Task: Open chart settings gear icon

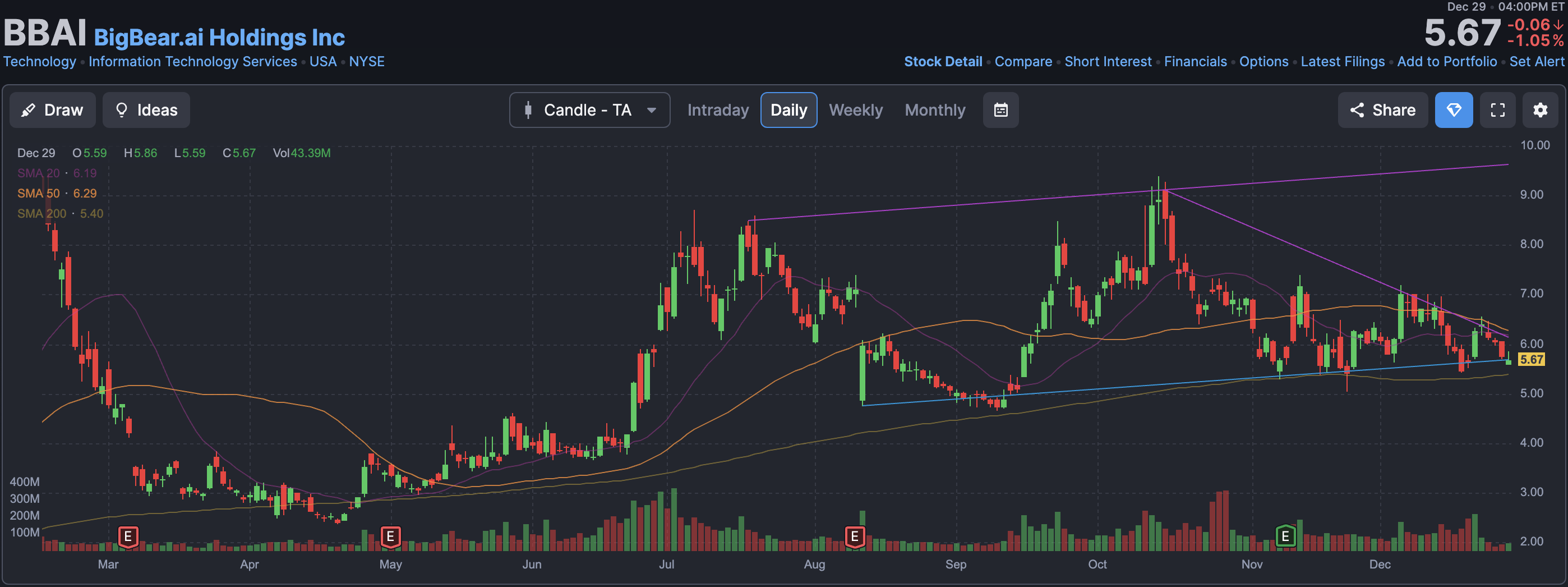Action: [x=1540, y=110]
